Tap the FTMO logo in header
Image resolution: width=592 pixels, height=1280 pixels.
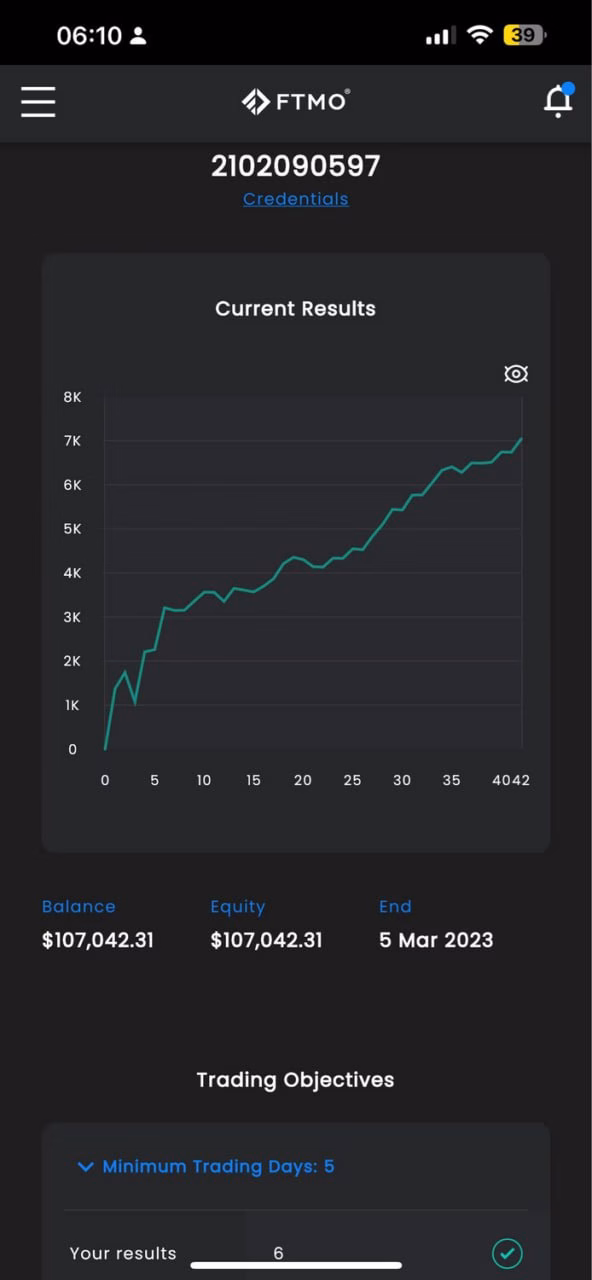pos(296,101)
